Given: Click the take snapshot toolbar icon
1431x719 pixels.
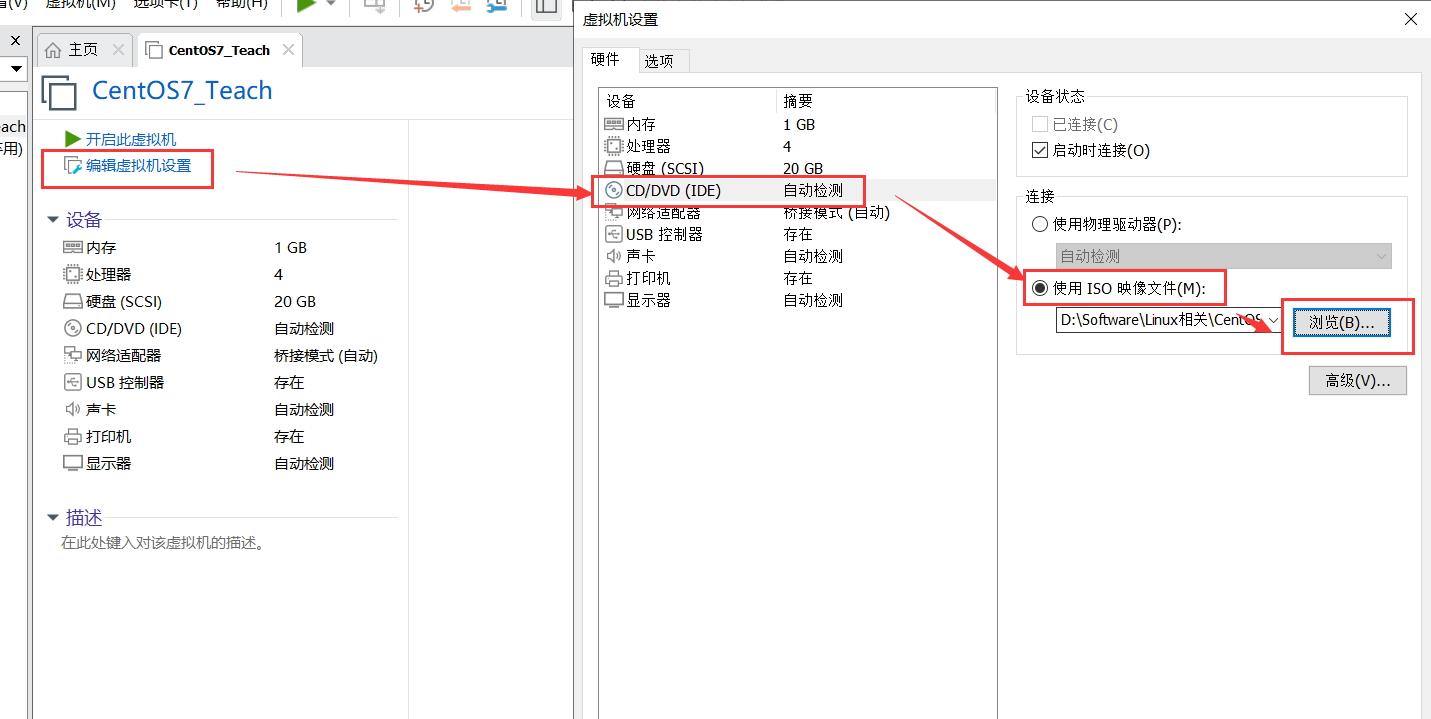Looking at the screenshot, I should pos(423,6).
